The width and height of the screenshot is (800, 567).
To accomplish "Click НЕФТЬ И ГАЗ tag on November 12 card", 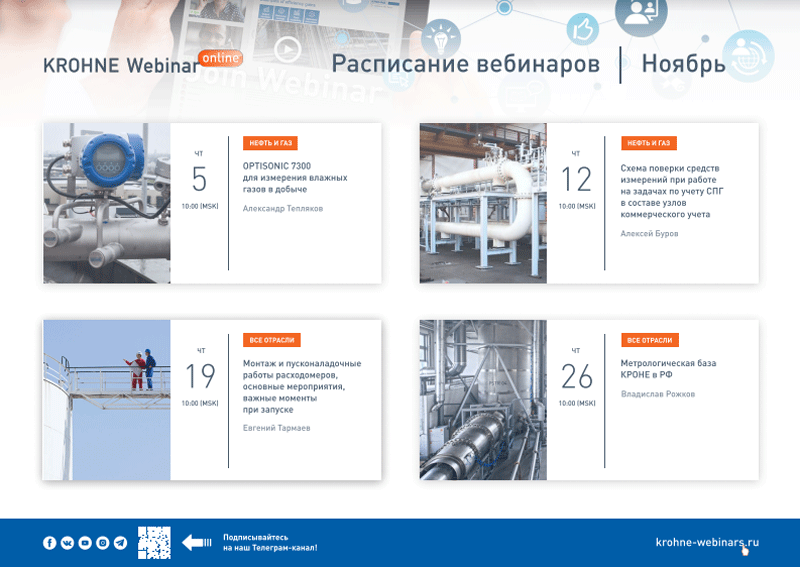I will pyautogui.click(x=648, y=143).
